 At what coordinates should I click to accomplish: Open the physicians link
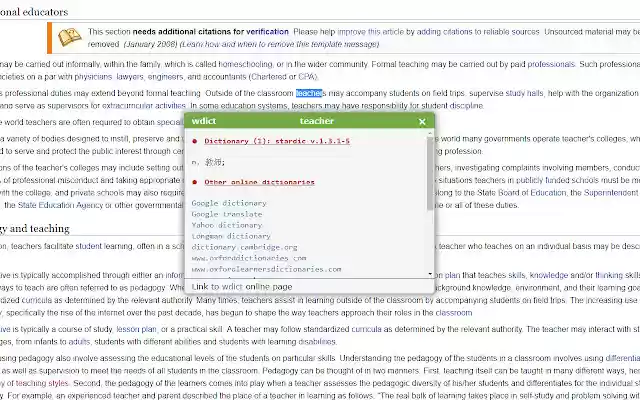[x=93, y=77]
